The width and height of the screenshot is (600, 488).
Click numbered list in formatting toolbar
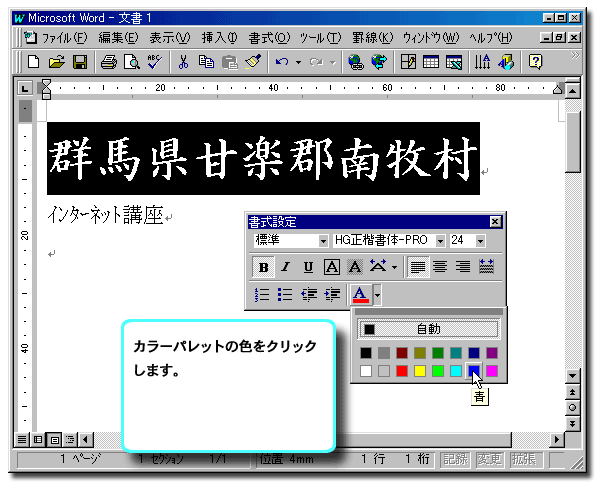click(x=262, y=295)
